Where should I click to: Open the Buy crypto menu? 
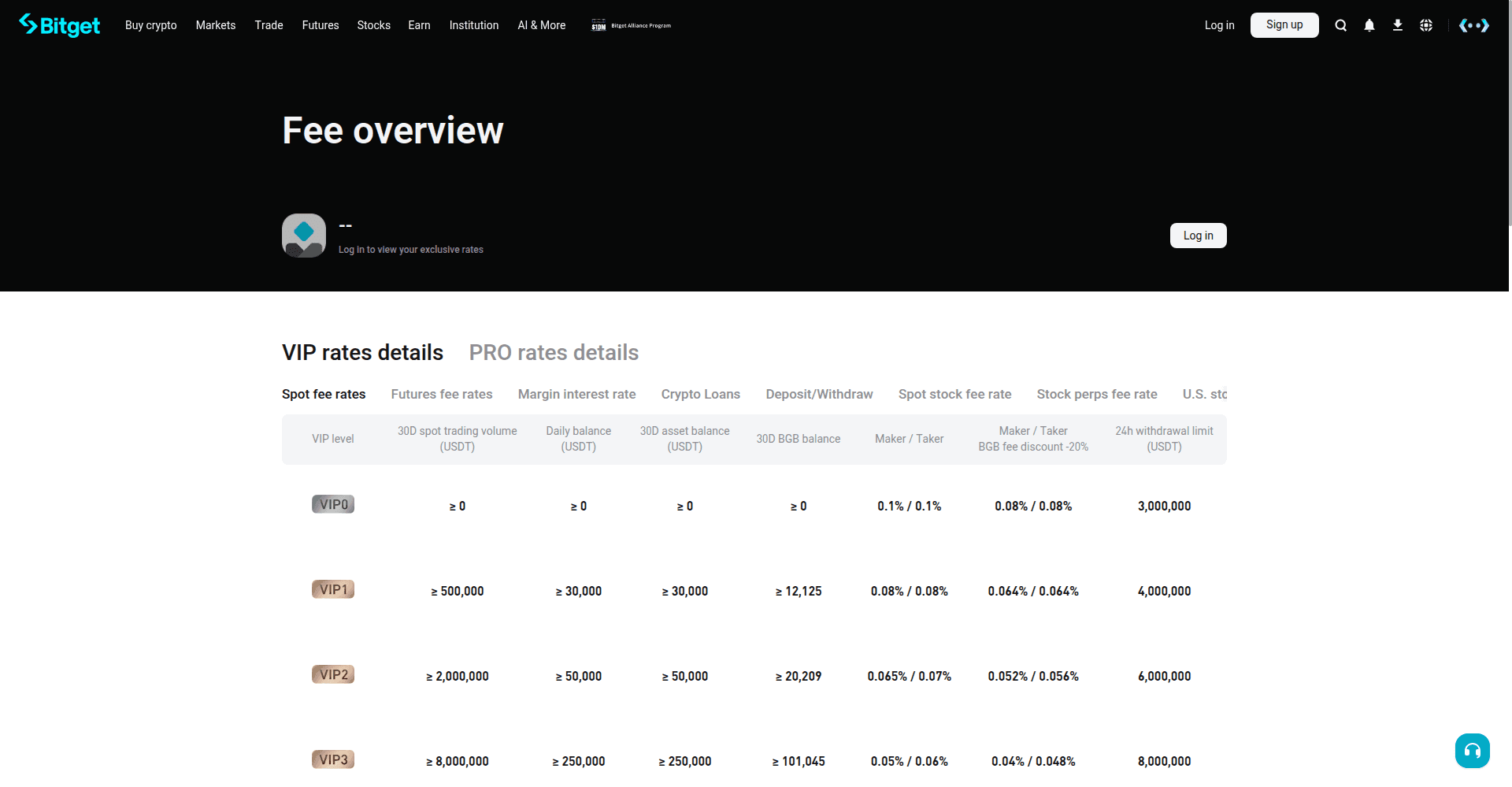151,25
